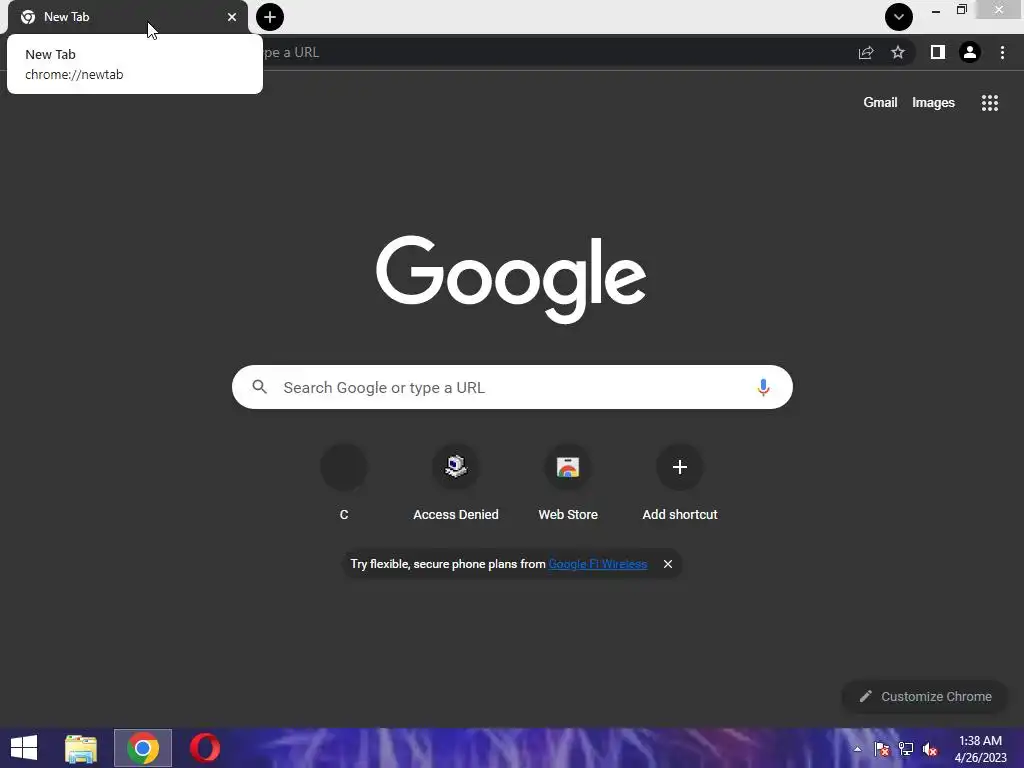Open the network status tray icon

[x=906, y=749]
